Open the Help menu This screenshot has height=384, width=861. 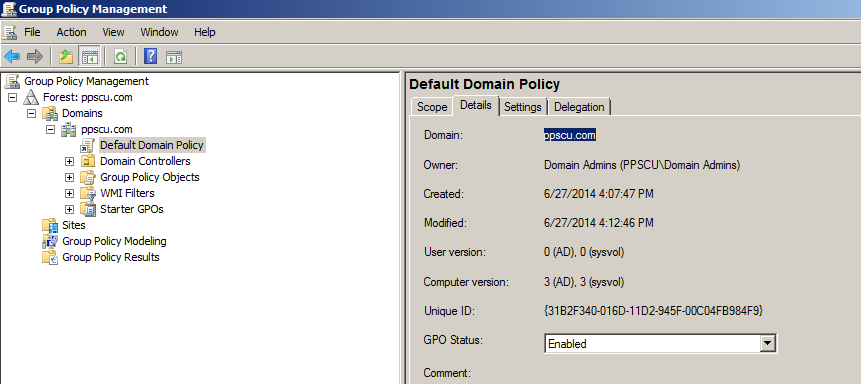[204, 32]
